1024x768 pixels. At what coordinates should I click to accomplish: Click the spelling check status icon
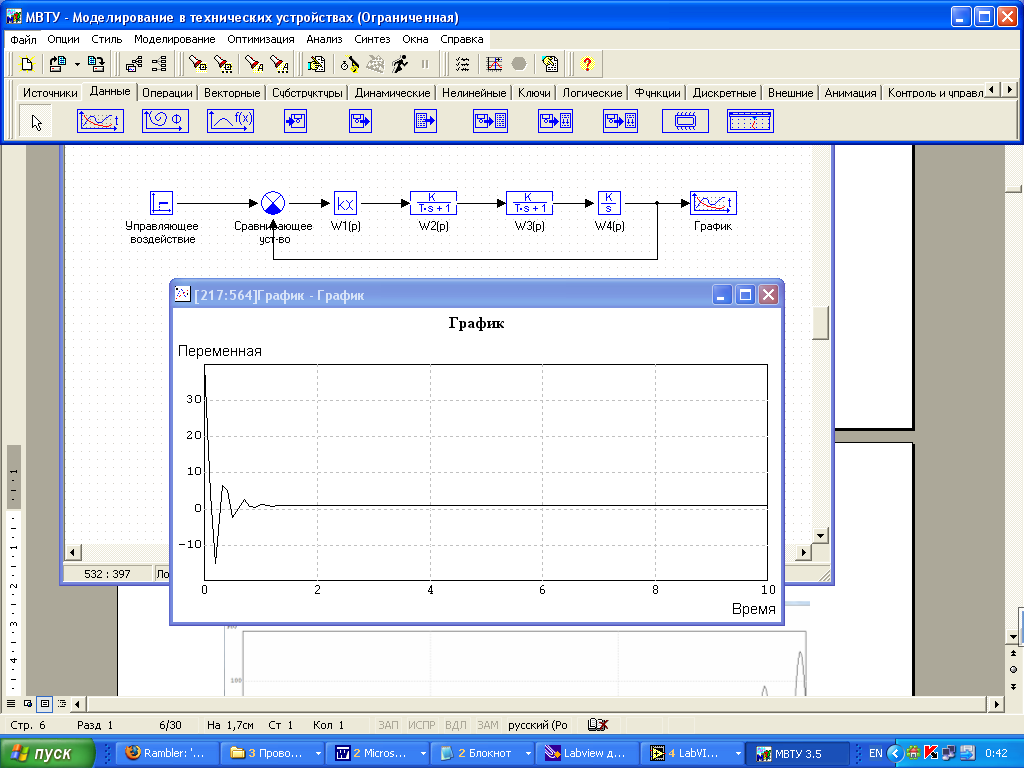click(x=598, y=725)
